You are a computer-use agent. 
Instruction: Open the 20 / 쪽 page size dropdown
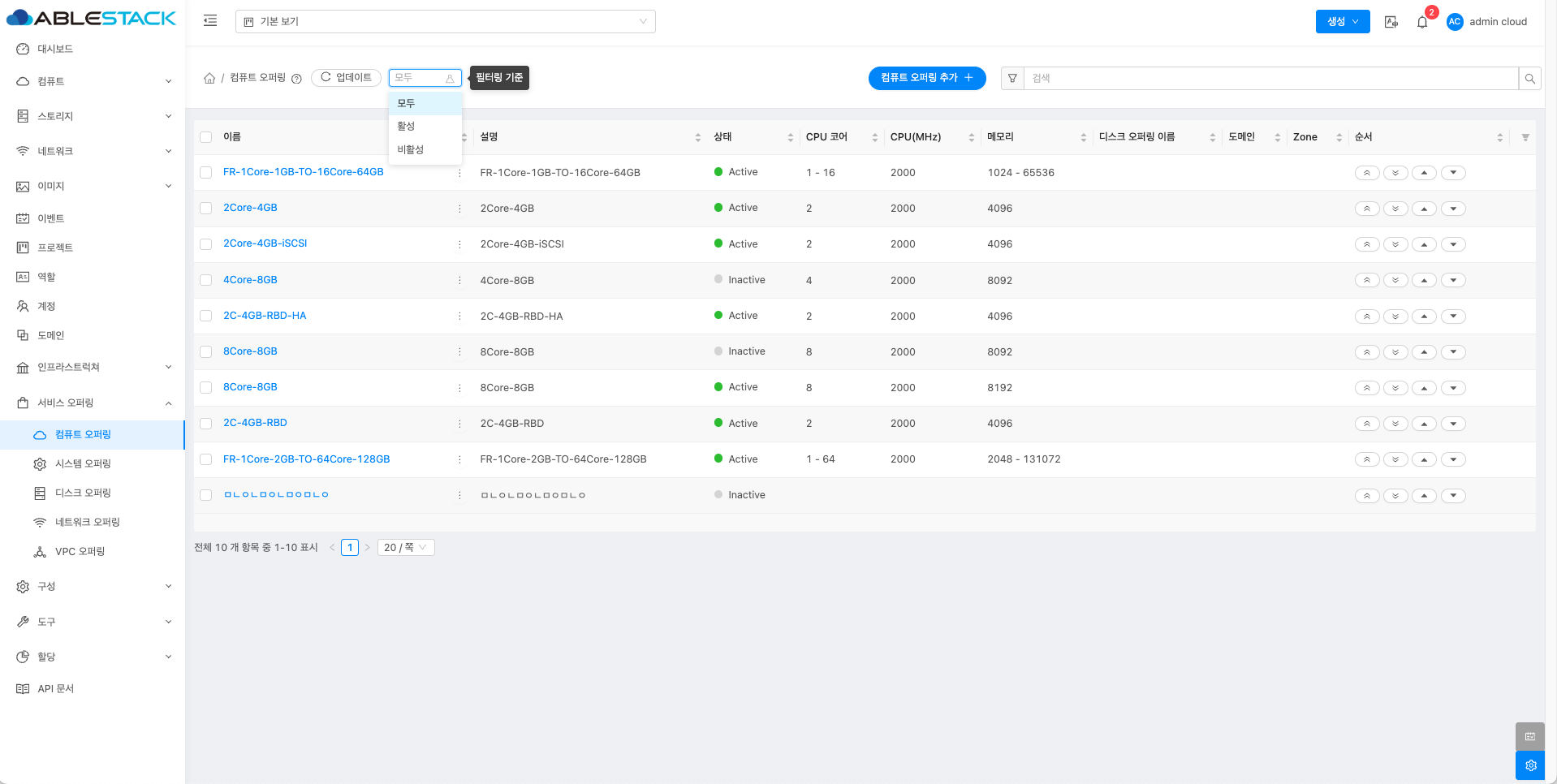point(405,548)
